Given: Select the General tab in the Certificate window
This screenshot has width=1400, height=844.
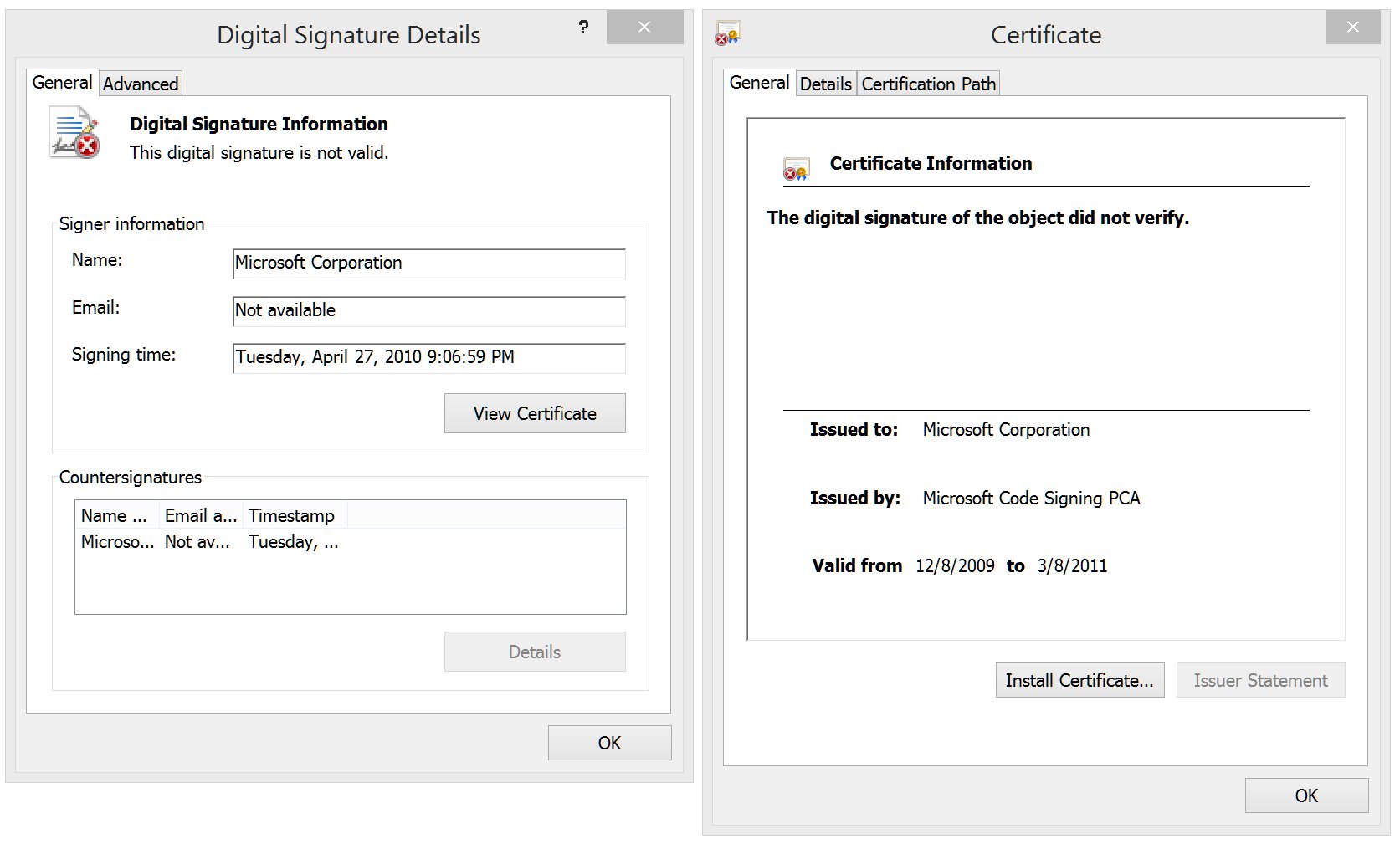Looking at the screenshot, I should point(759,82).
